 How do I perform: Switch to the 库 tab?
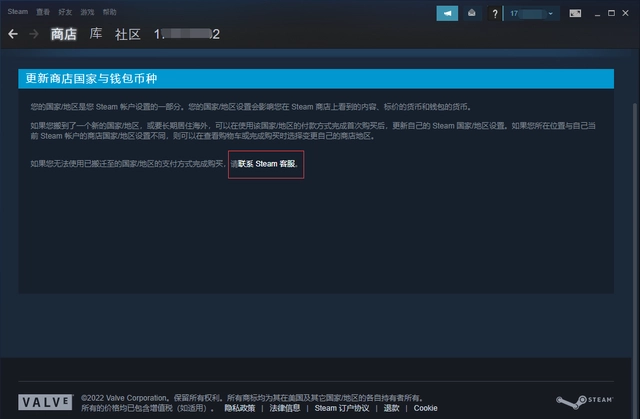(x=96, y=34)
